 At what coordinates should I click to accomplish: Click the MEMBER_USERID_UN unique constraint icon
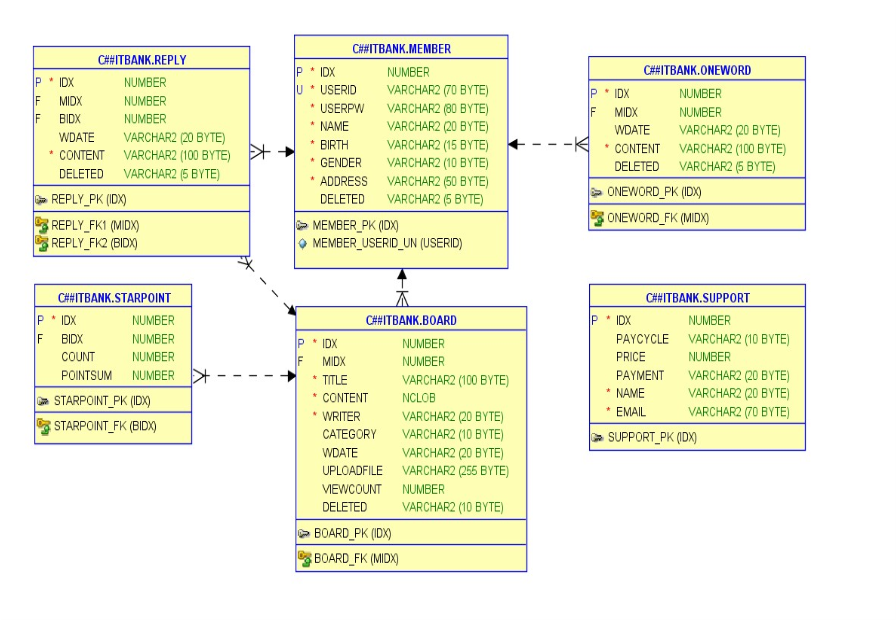(x=302, y=243)
